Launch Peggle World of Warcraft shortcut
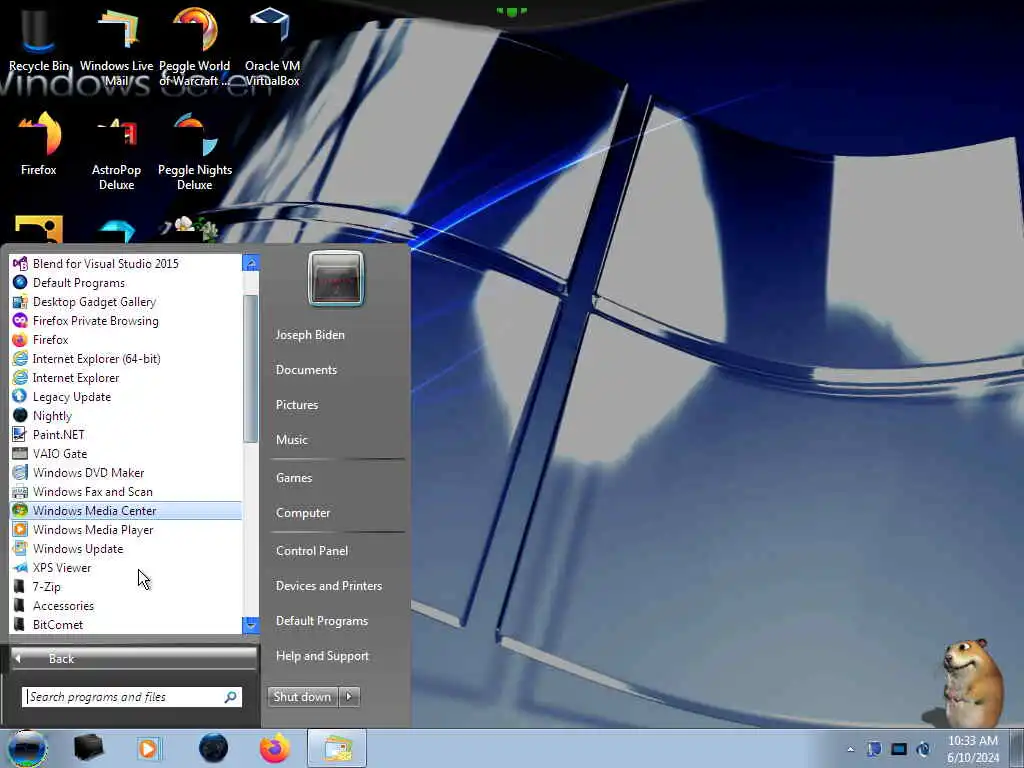This screenshot has height=768, width=1024. pos(195,47)
